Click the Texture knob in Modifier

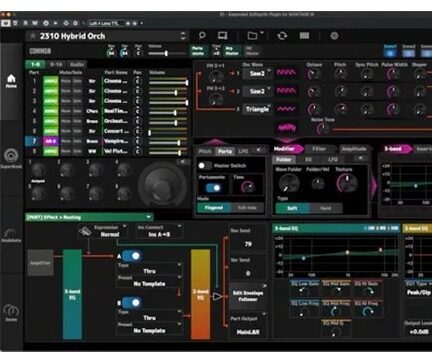tap(347, 183)
